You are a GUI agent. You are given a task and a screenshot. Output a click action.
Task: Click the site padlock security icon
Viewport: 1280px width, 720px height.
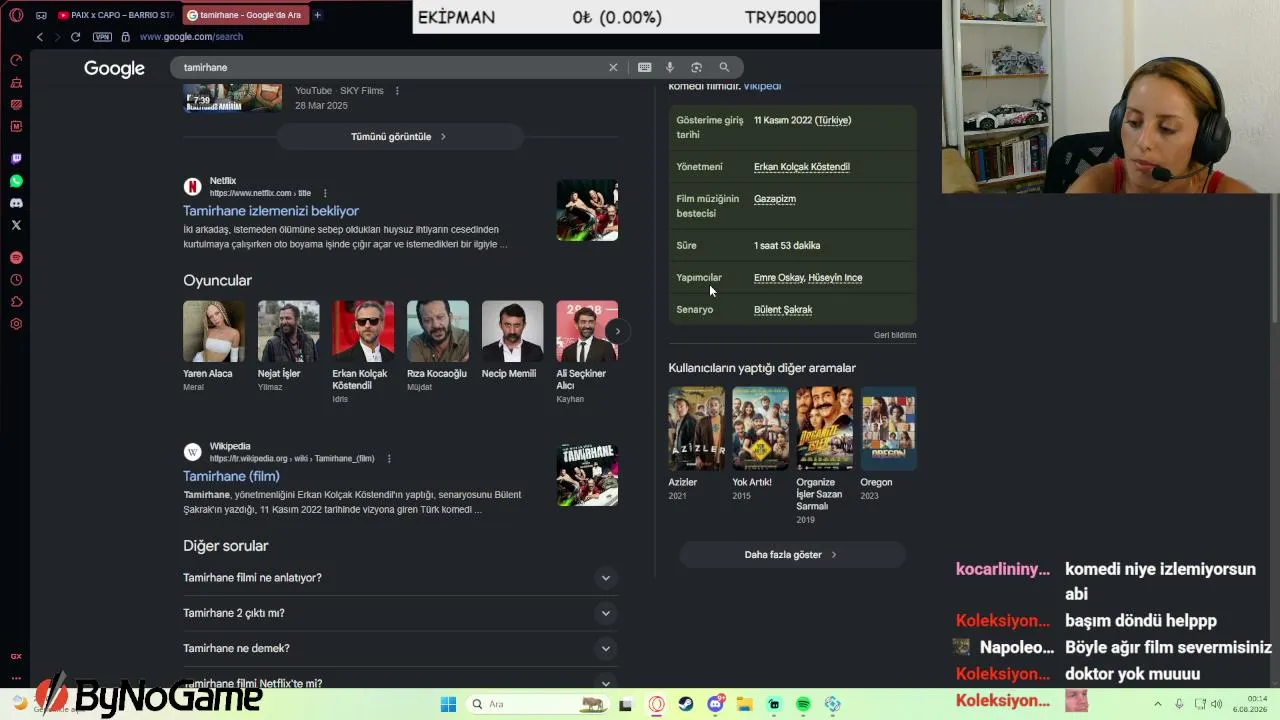(125, 37)
